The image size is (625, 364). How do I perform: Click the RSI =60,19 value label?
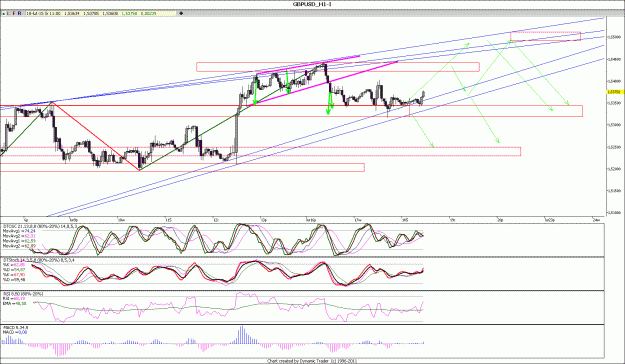pos(14,298)
